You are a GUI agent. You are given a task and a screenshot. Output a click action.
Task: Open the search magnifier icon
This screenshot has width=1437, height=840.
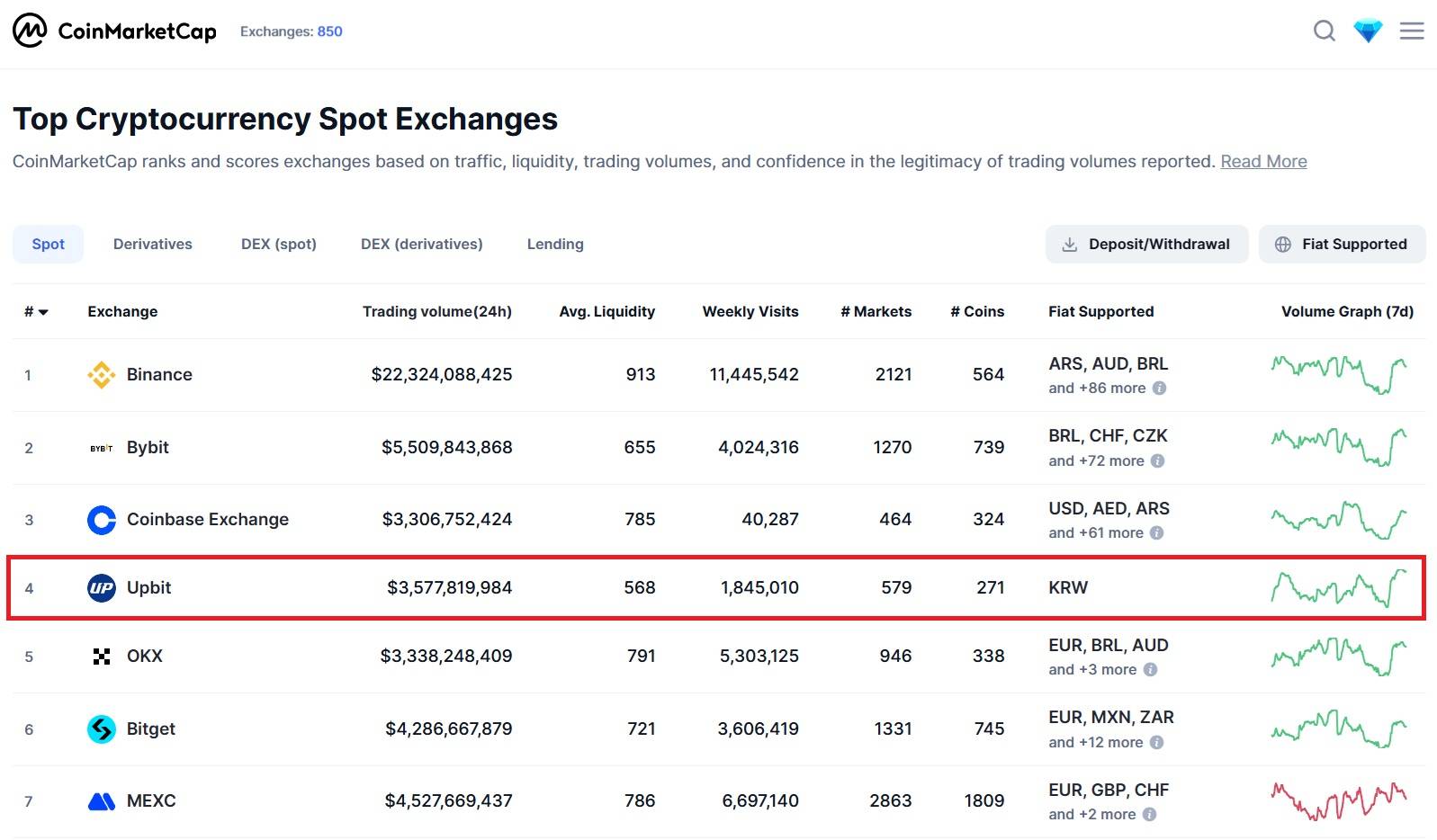click(1324, 31)
